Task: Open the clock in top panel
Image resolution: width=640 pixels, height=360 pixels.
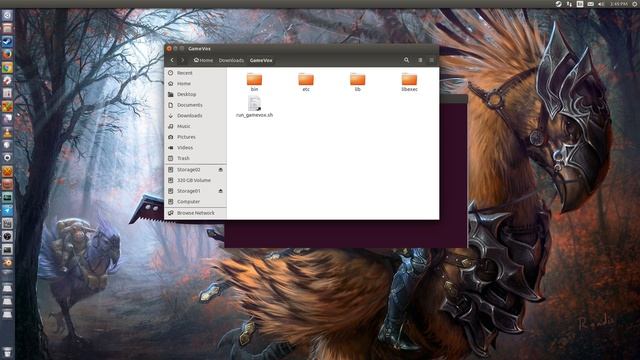Action: point(618,4)
